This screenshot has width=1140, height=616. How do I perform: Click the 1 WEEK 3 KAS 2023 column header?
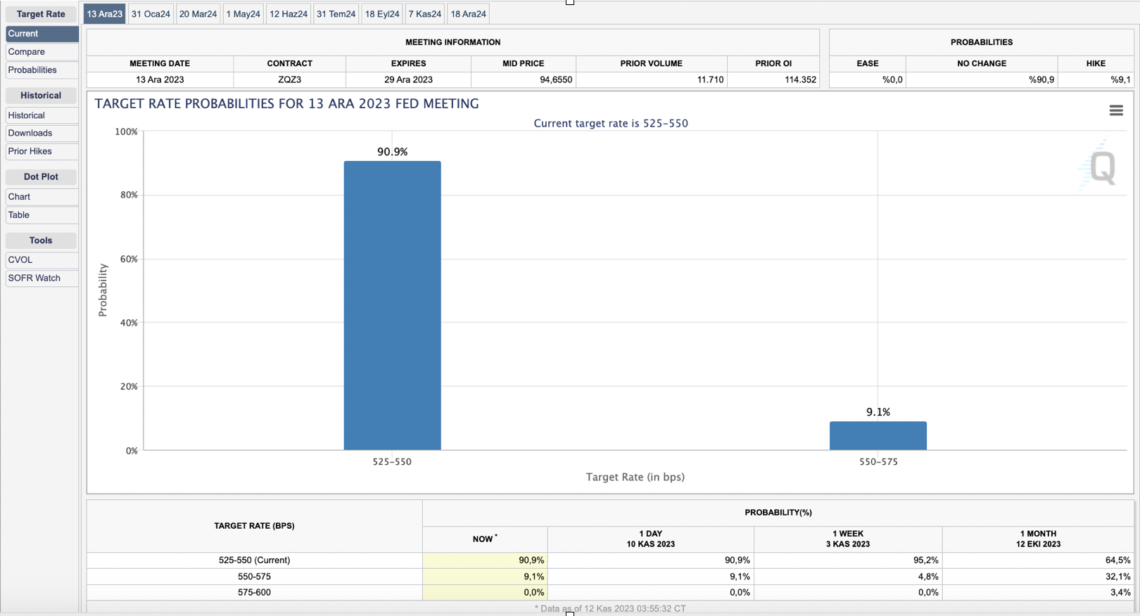pos(848,539)
